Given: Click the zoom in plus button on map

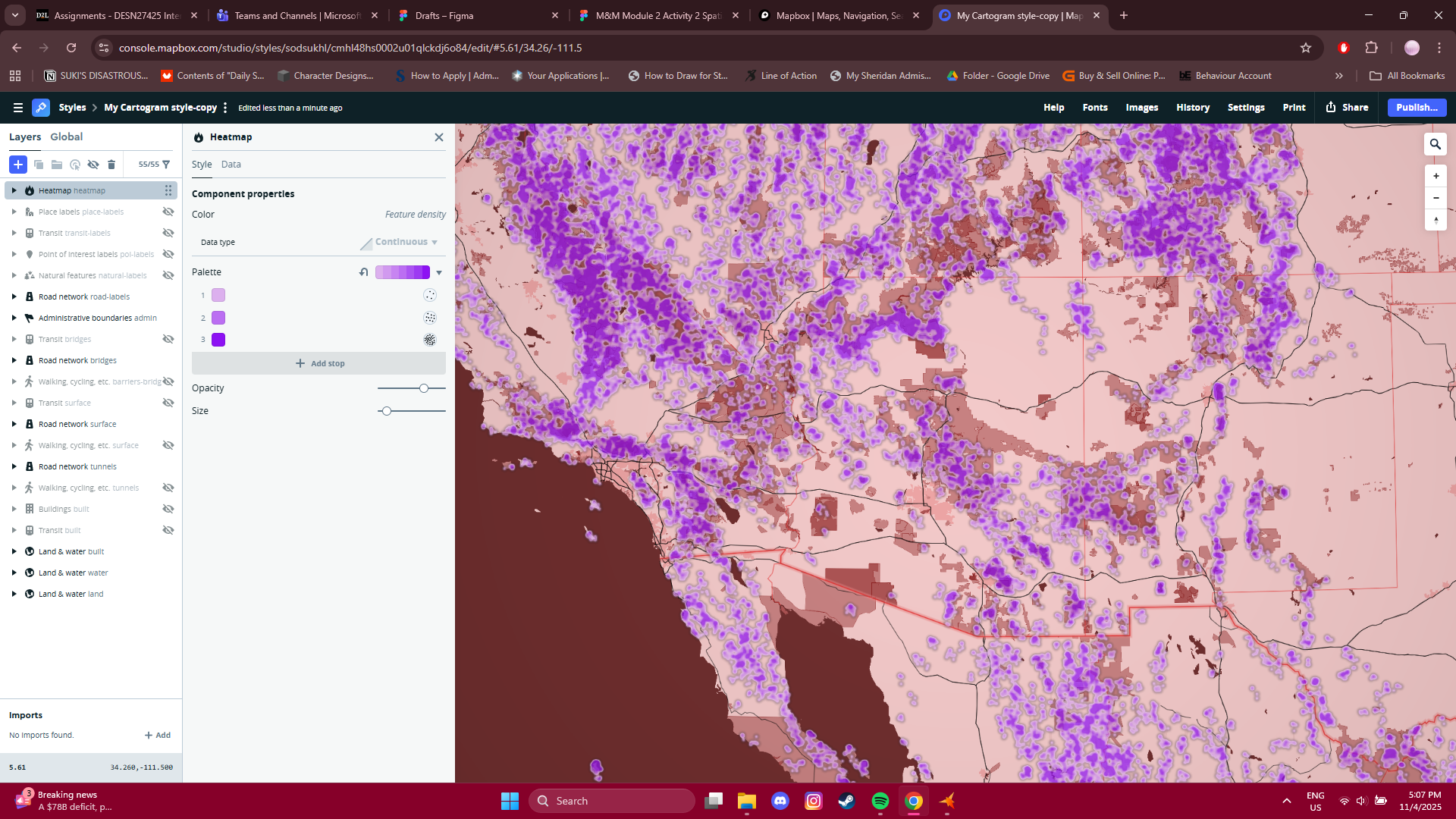Looking at the screenshot, I should point(1436,175).
